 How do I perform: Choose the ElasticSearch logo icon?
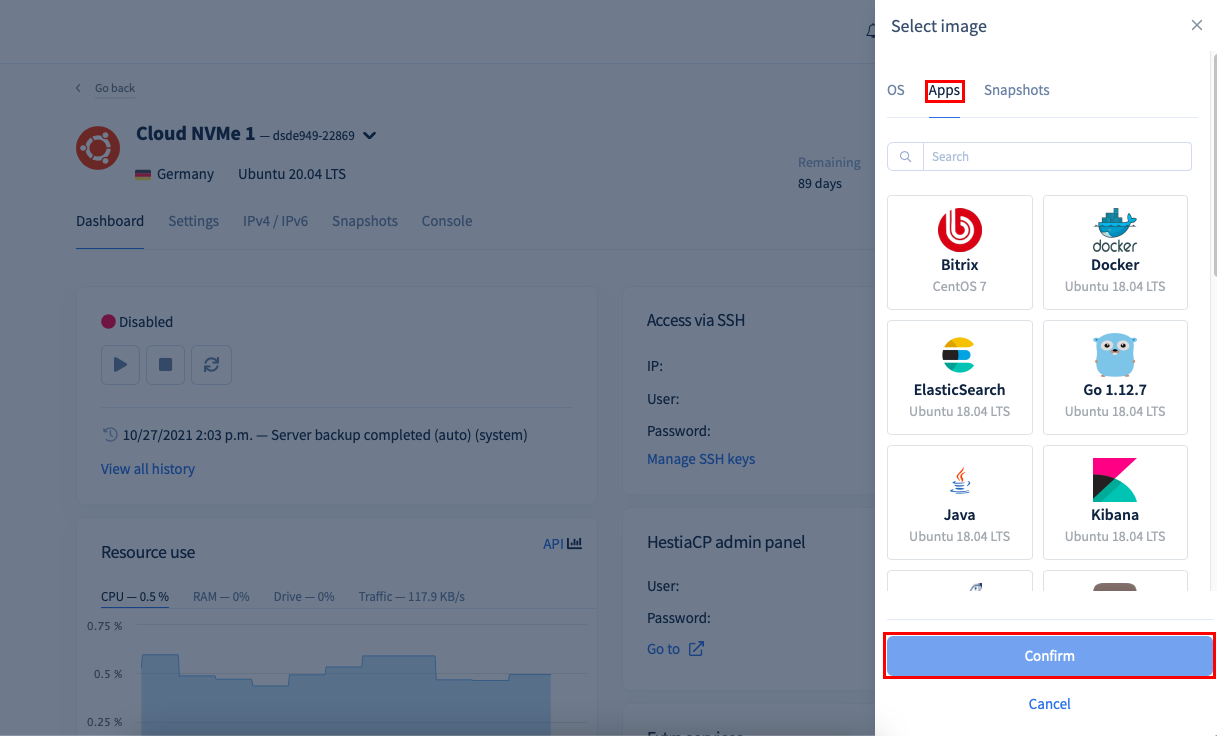tap(960, 355)
